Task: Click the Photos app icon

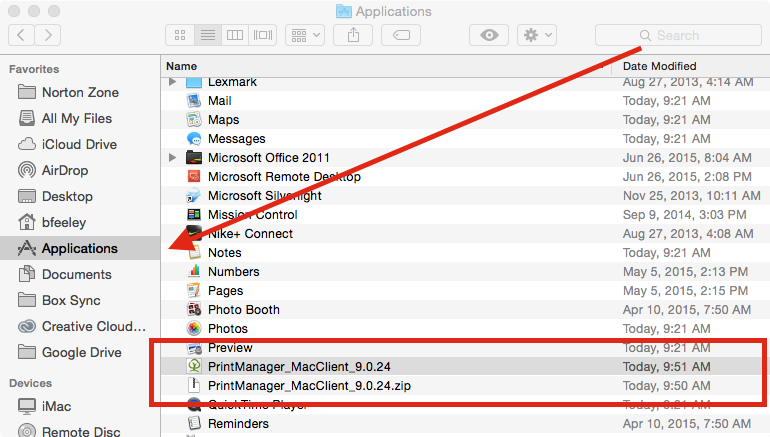Action: (194, 328)
